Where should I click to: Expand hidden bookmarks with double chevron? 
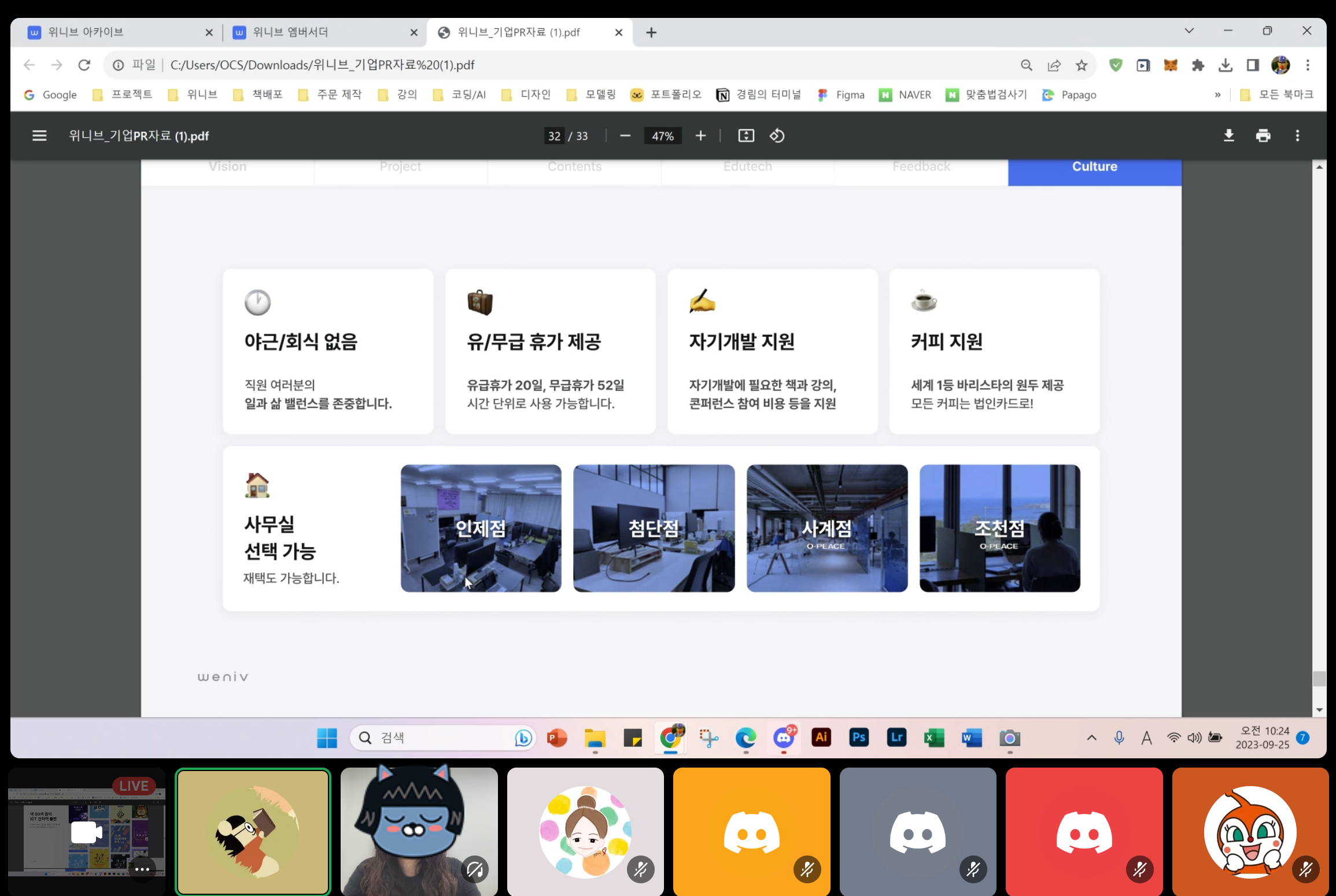tap(1217, 95)
